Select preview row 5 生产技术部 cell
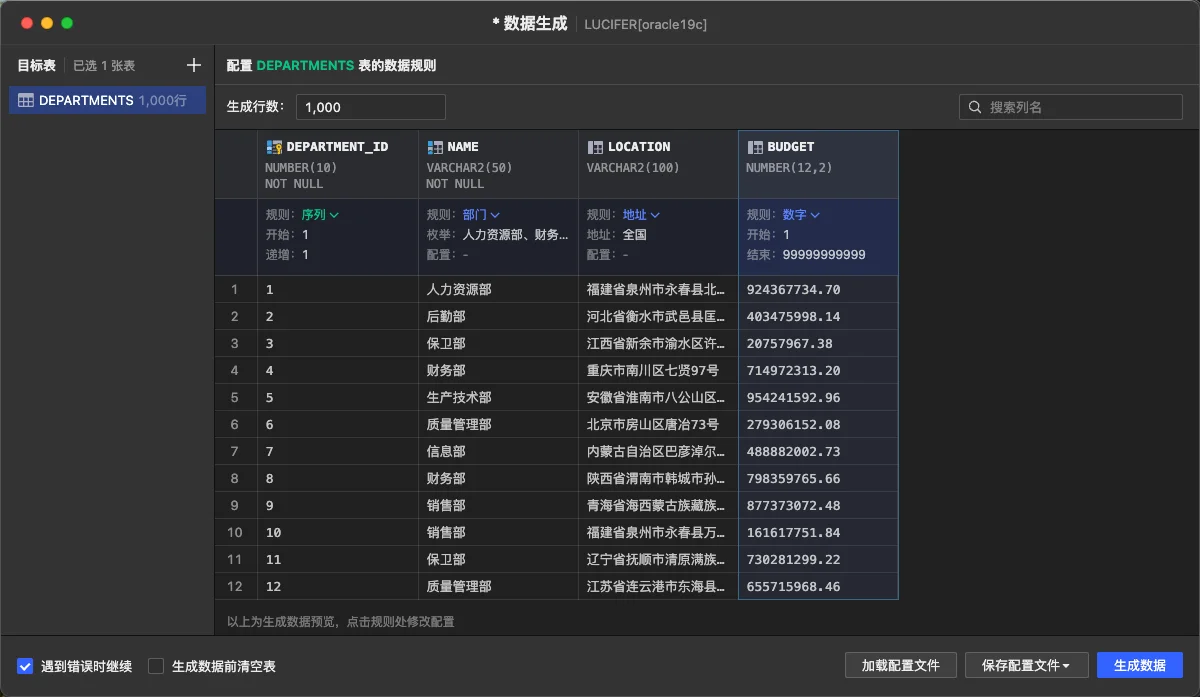 pyautogui.click(x=498, y=397)
